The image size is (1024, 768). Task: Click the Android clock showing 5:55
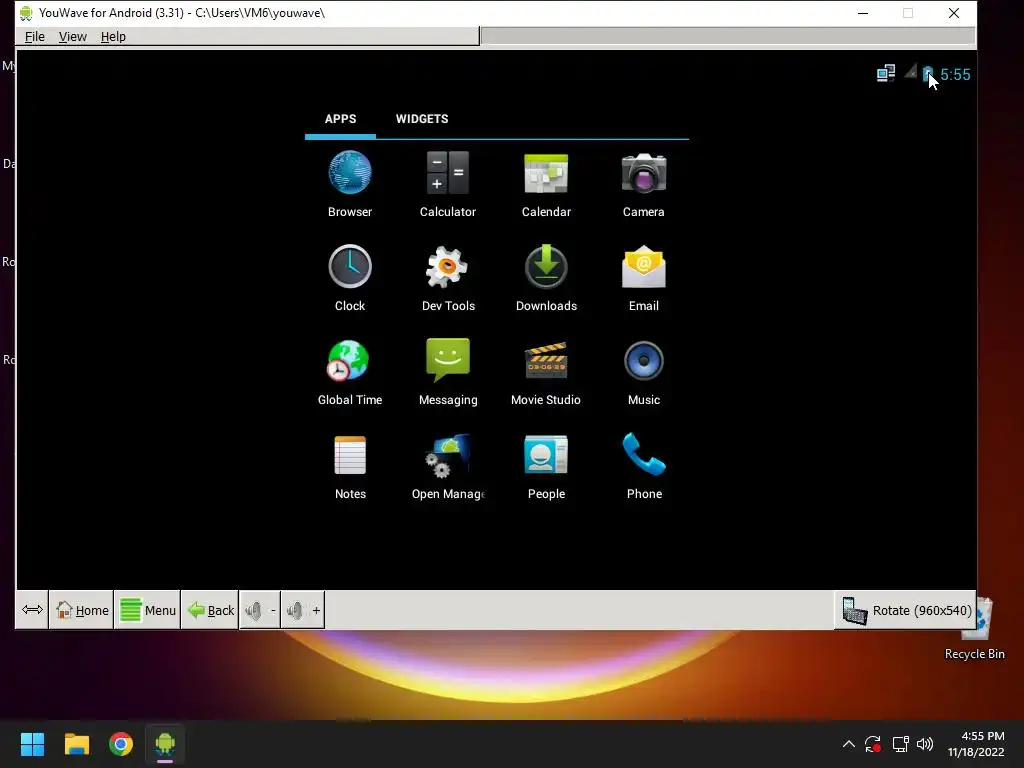pos(955,74)
